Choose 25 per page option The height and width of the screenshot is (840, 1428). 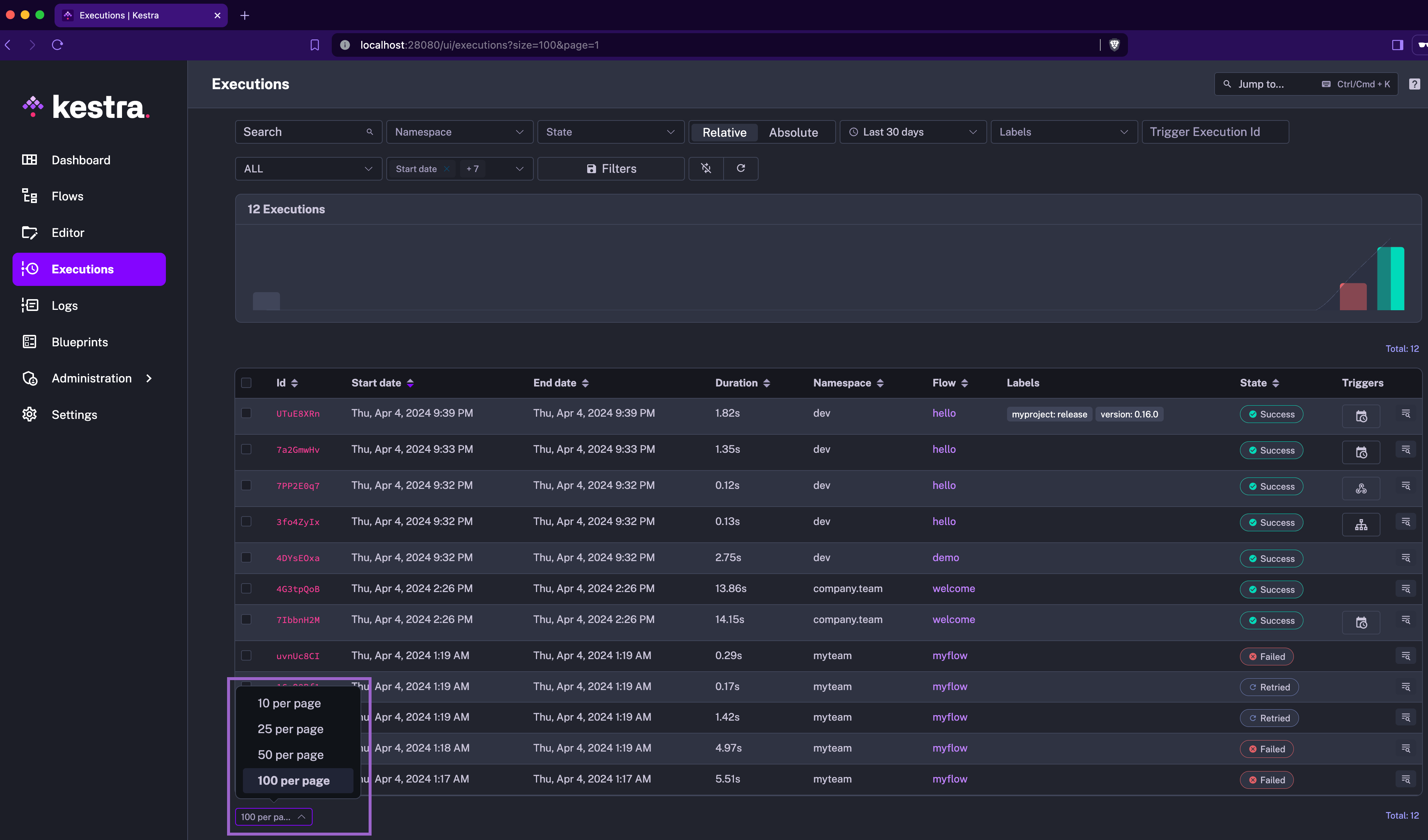pos(290,729)
